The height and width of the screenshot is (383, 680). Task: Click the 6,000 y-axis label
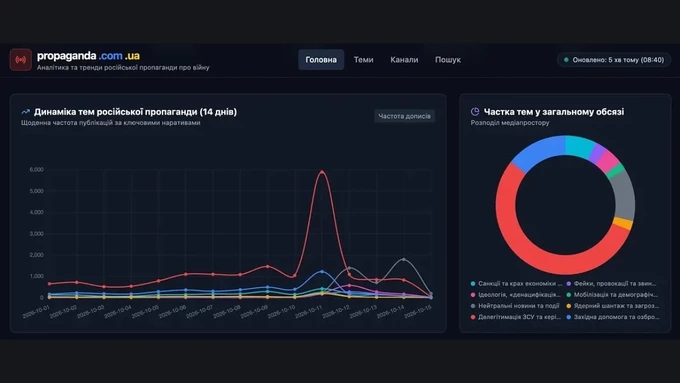pos(36,170)
